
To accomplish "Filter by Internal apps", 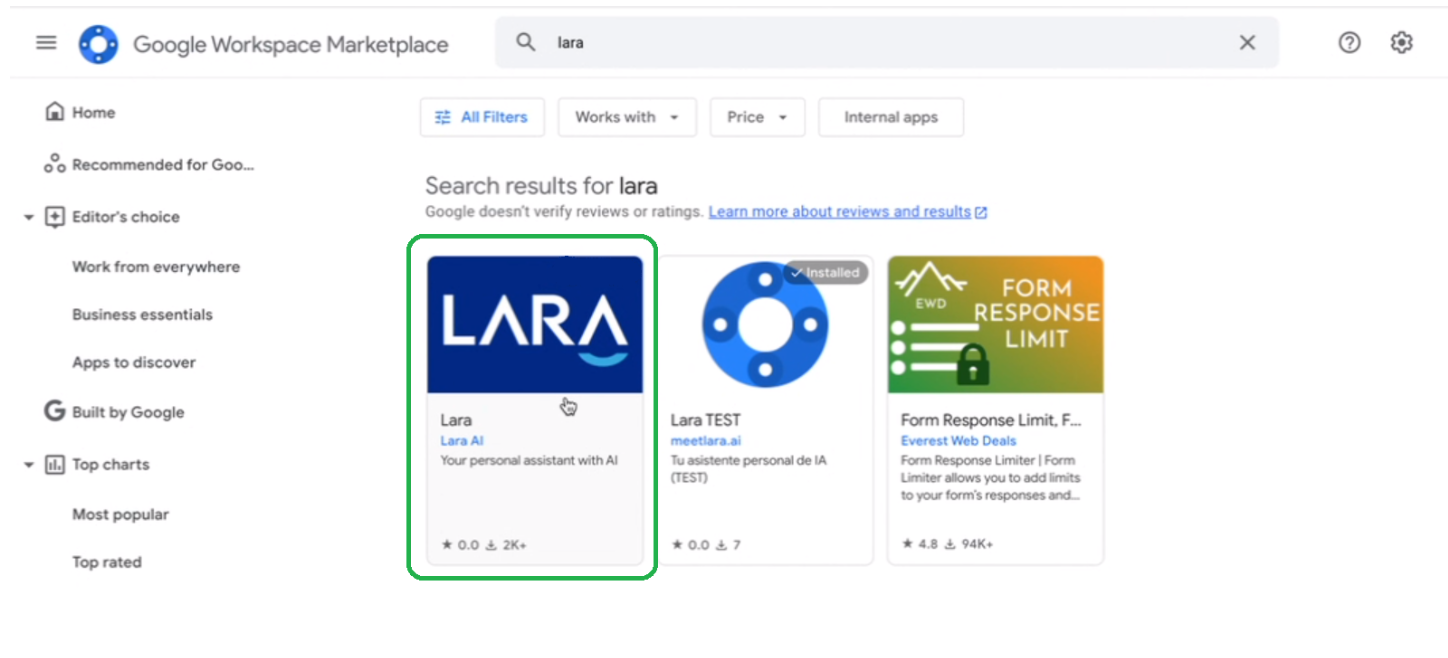I will (891, 117).
